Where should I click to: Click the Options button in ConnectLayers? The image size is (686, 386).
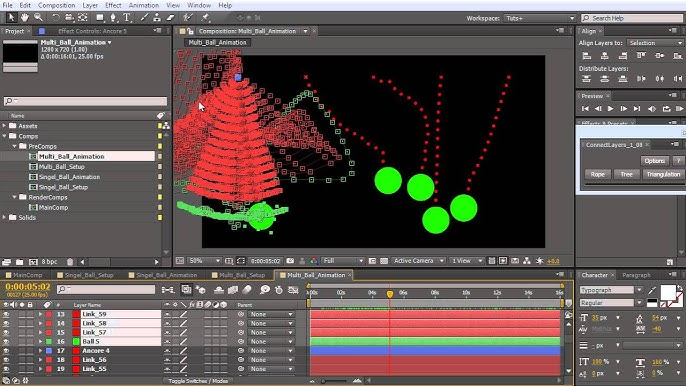(x=654, y=161)
